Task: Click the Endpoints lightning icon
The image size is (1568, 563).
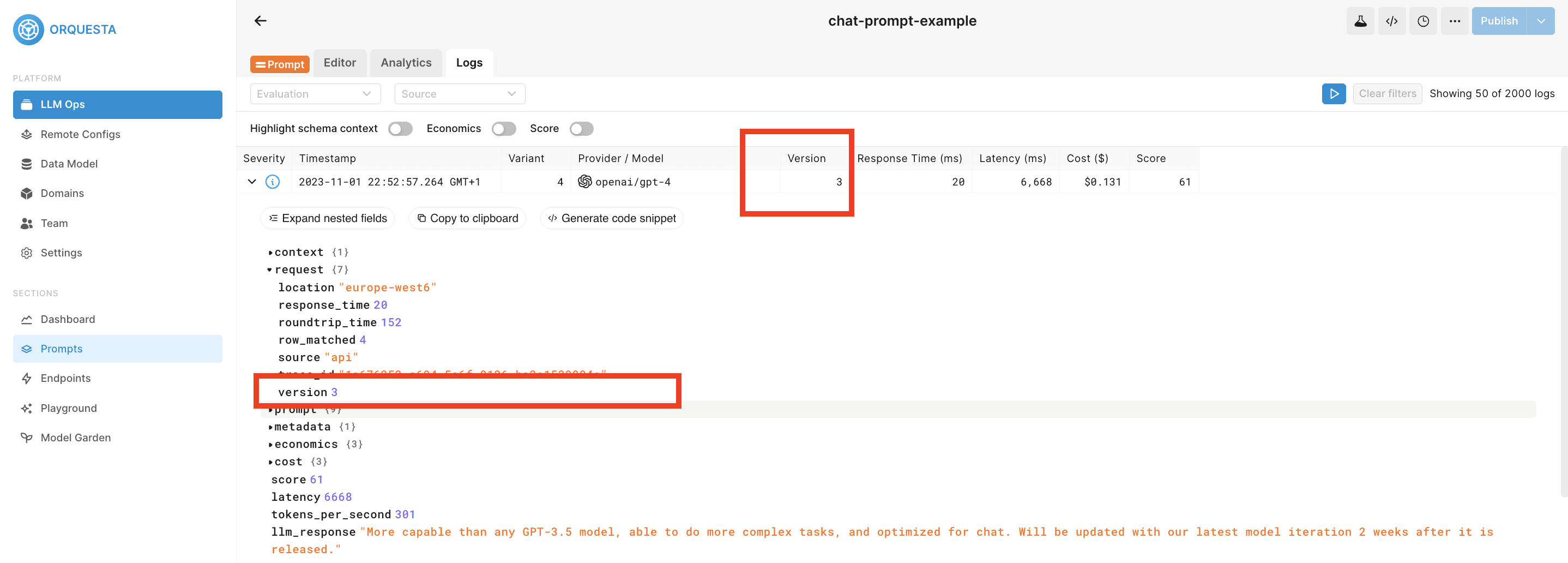Action: 26,379
